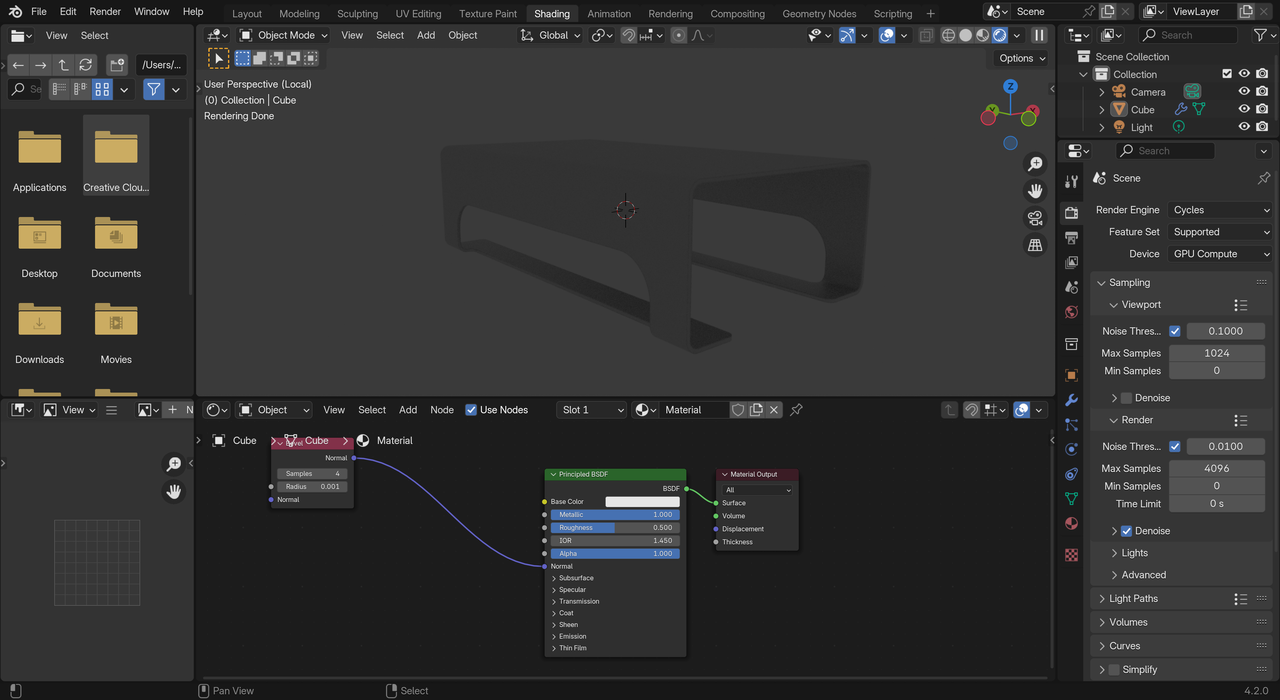Click the viewport zoom magnifier gizmo
Screen dimensions: 1280x700
pyautogui.click(x=1035, y=163)
